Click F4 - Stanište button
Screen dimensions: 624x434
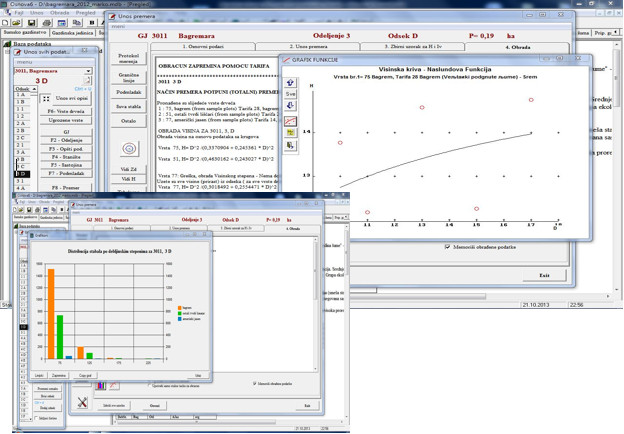pos(66,157)
